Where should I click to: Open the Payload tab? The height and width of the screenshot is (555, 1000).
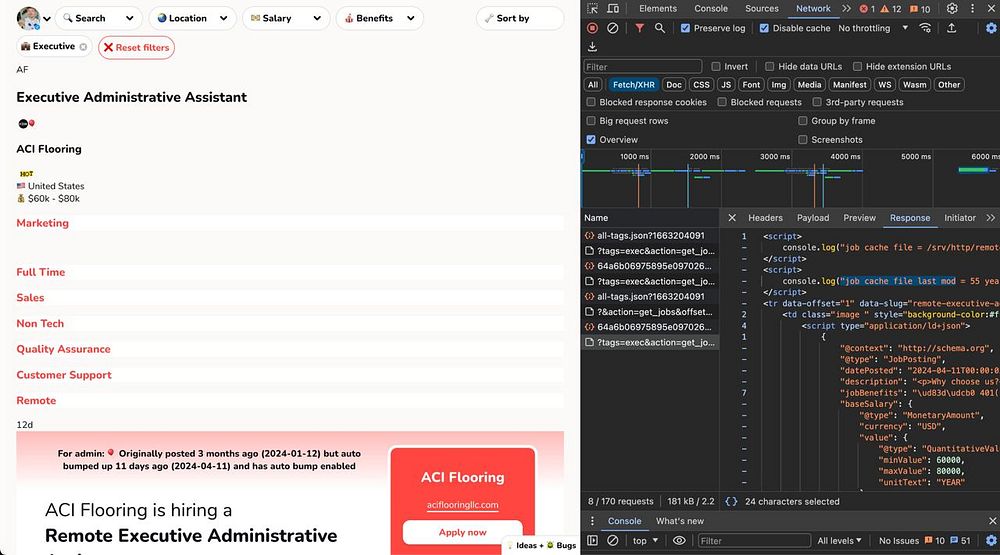coord(812,218)
